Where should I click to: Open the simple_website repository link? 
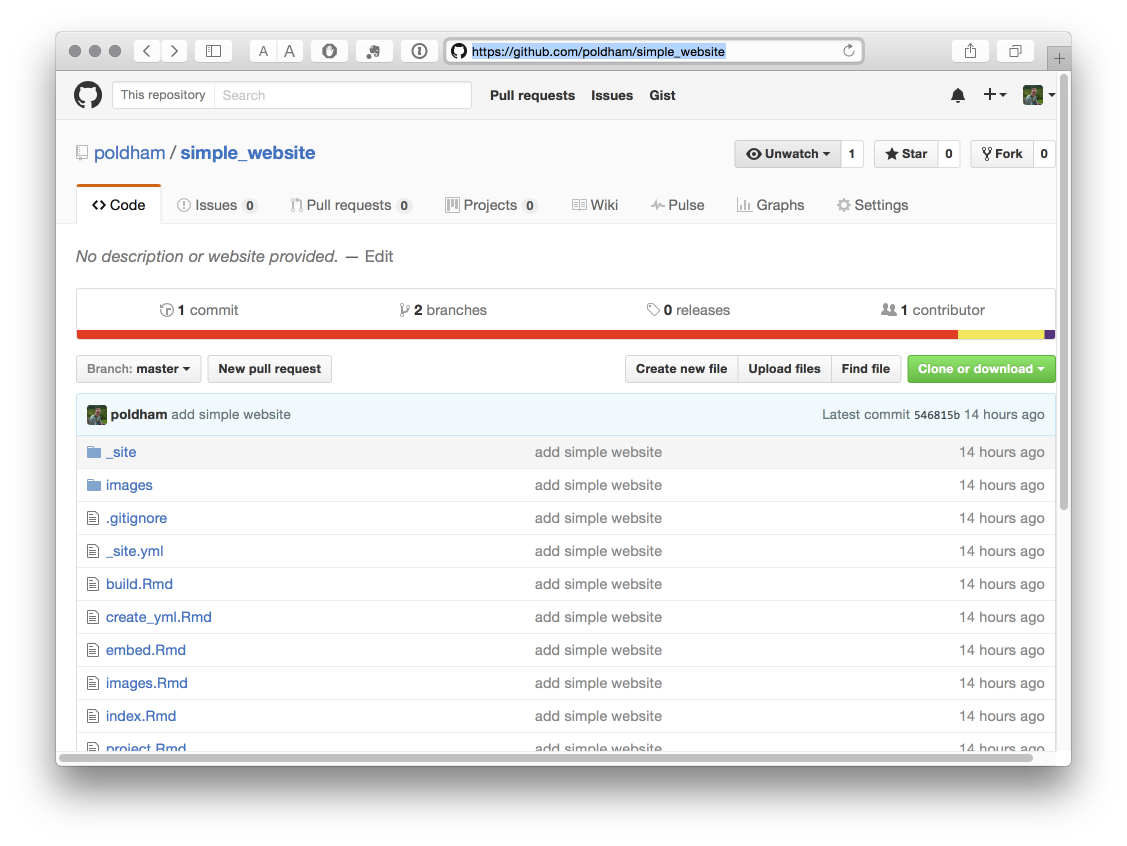click(247, 153)
